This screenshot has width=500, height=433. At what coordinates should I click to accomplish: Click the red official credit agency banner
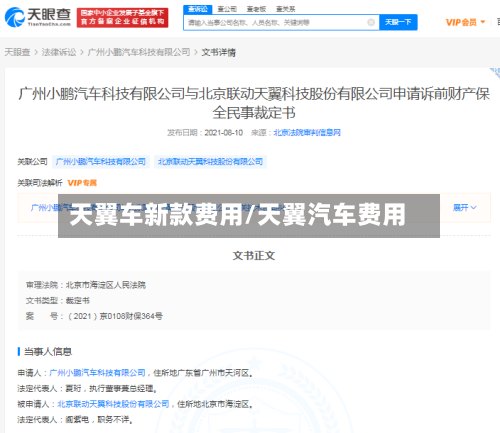pos(122,17)
